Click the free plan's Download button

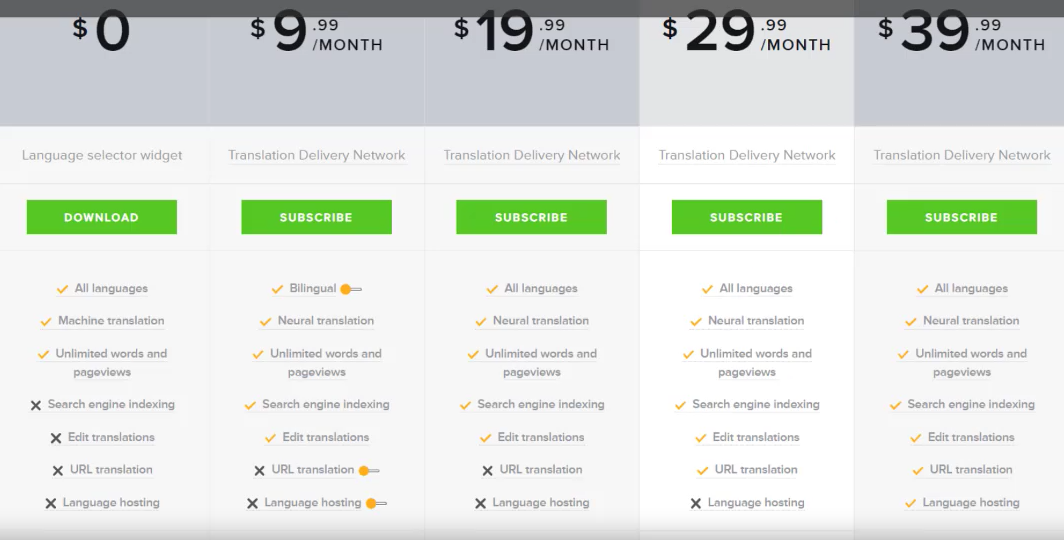tap(101, 217)
